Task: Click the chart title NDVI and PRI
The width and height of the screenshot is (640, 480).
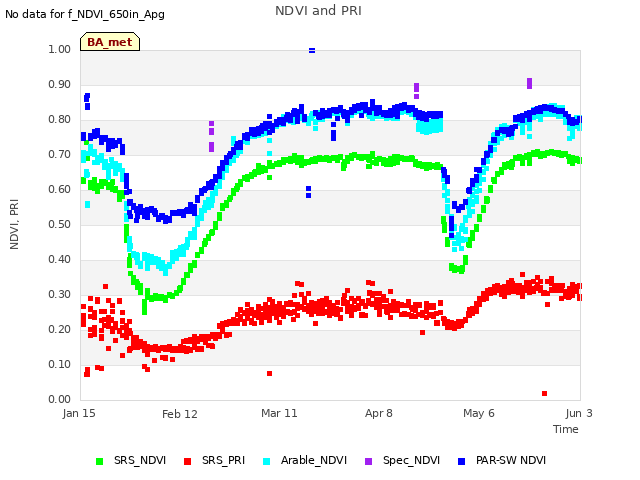Action: [x=318, y=11]
